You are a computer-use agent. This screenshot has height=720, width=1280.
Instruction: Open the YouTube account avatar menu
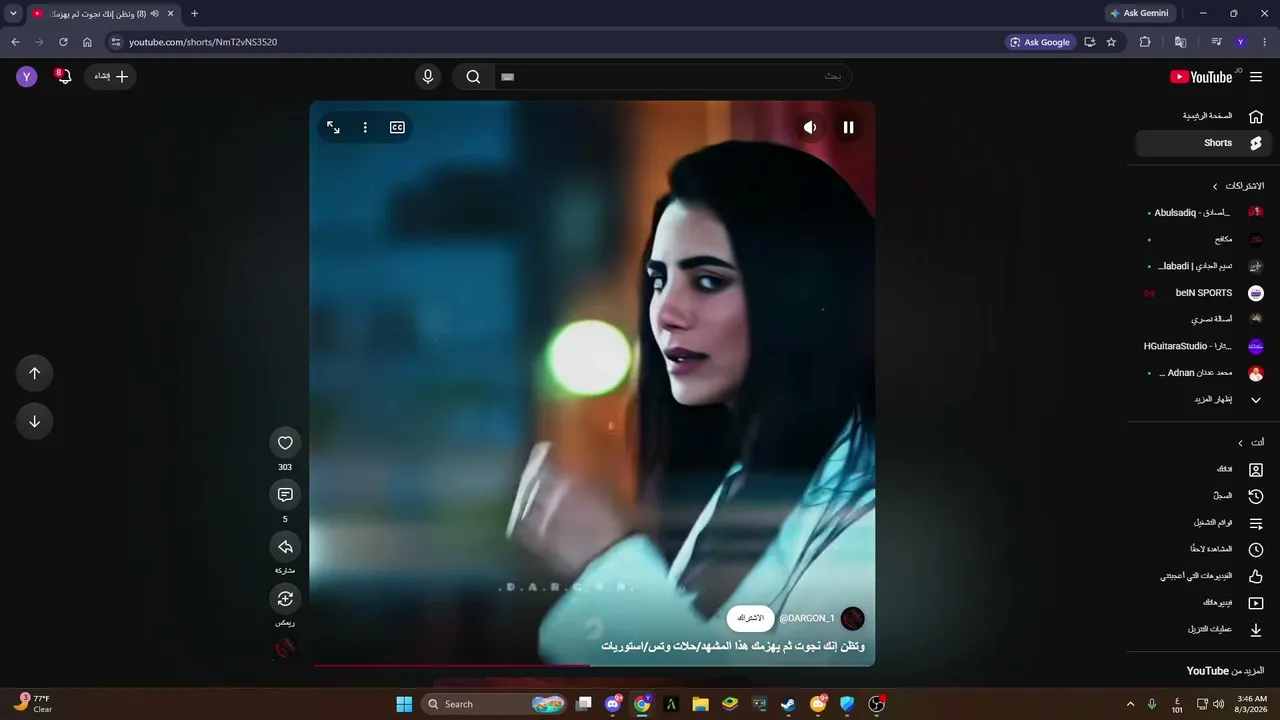point(27,76)
